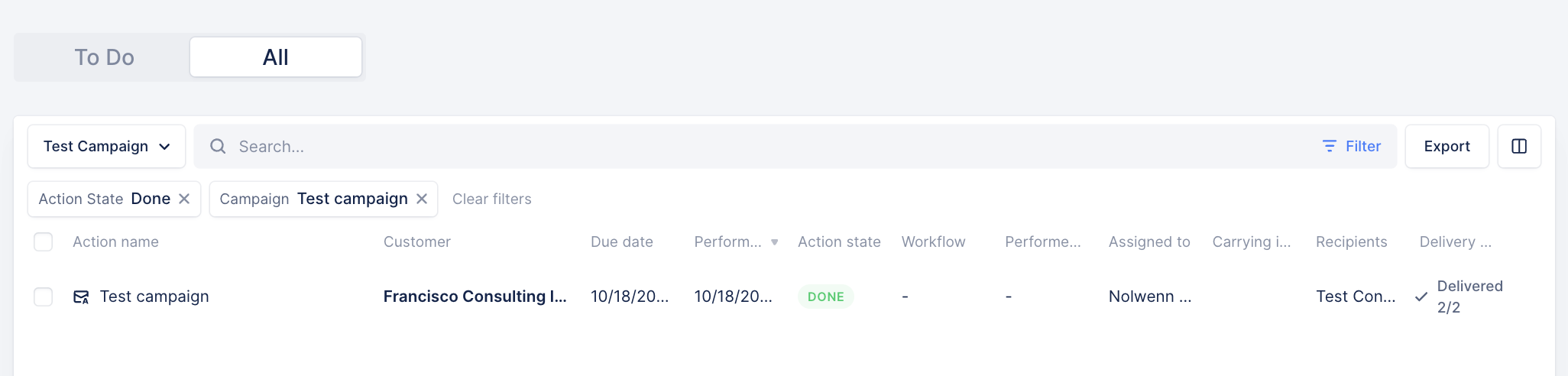Click the Filter funnel icon
The image size is (1568, 376).
point(1330,146)
